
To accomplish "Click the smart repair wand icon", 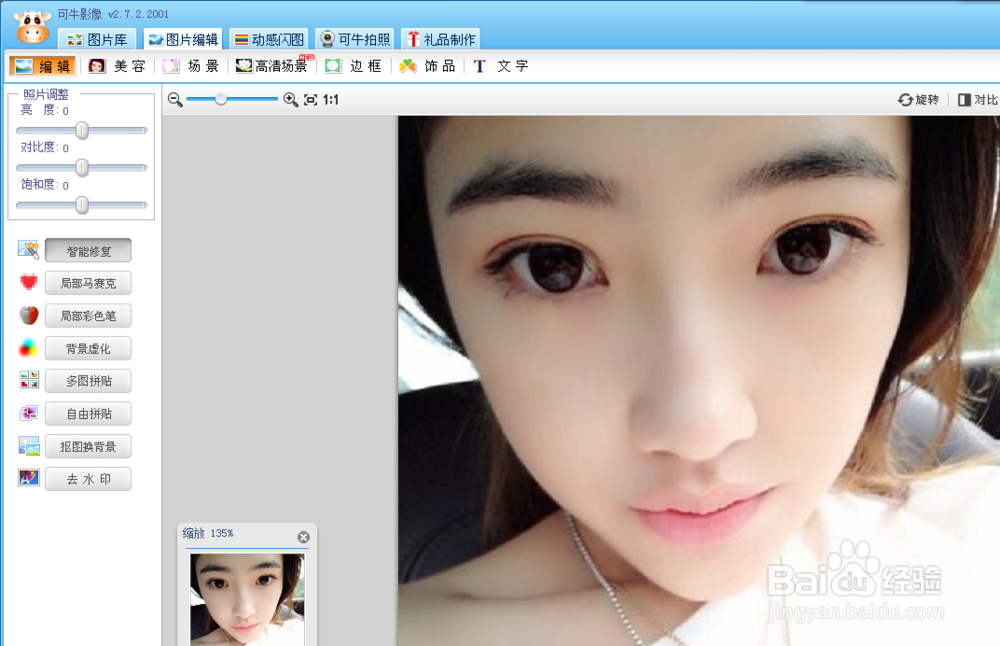I will click(x=28, y=249).
